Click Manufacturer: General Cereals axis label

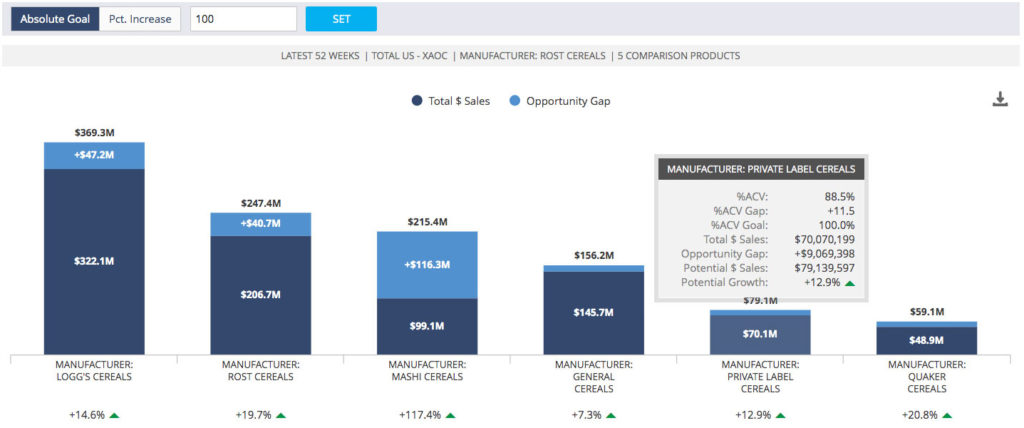pyautogui.click(x=594, y=376)
